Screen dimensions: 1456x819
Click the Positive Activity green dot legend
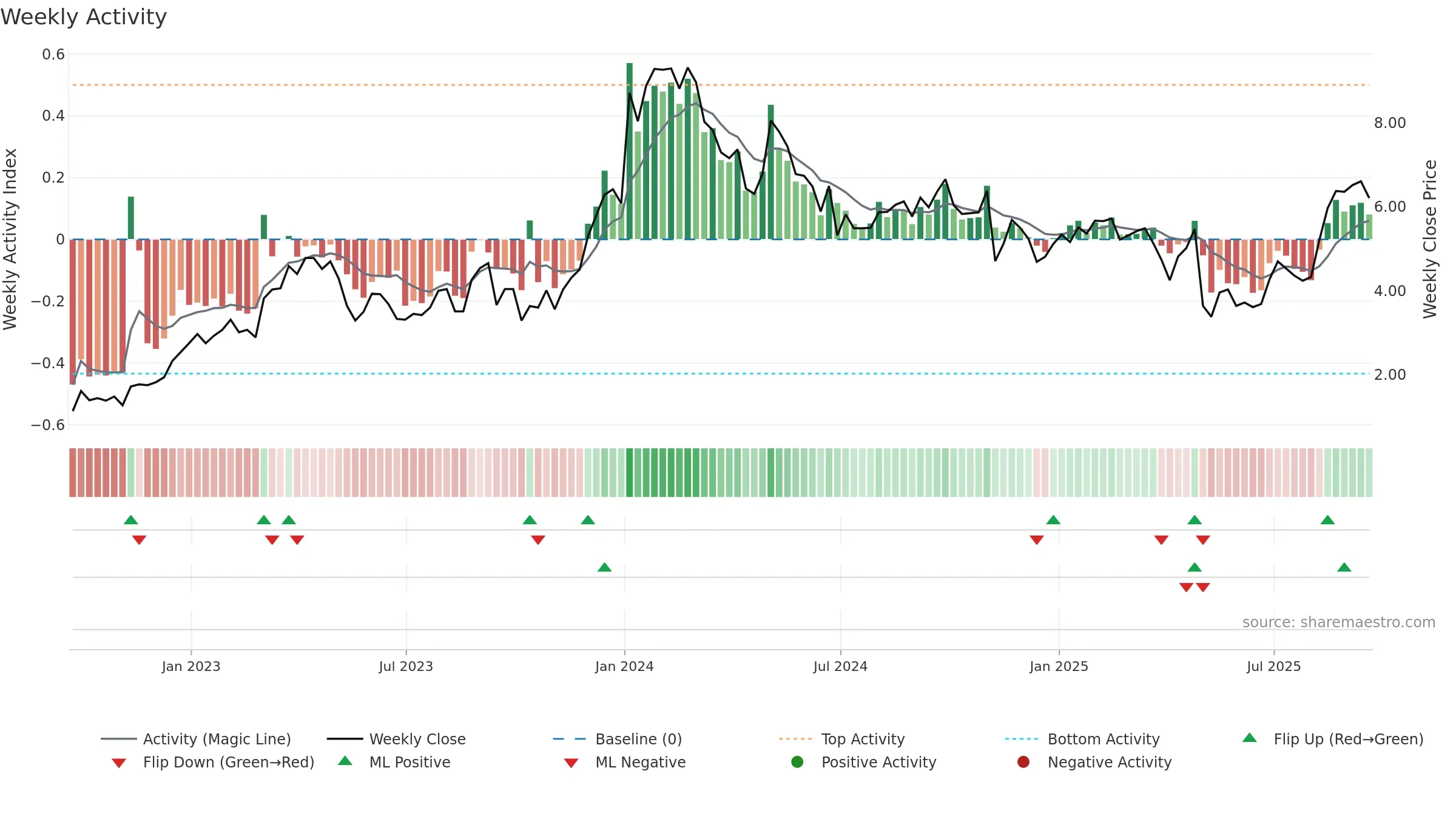pyautogui.click(x=864, y=762)
